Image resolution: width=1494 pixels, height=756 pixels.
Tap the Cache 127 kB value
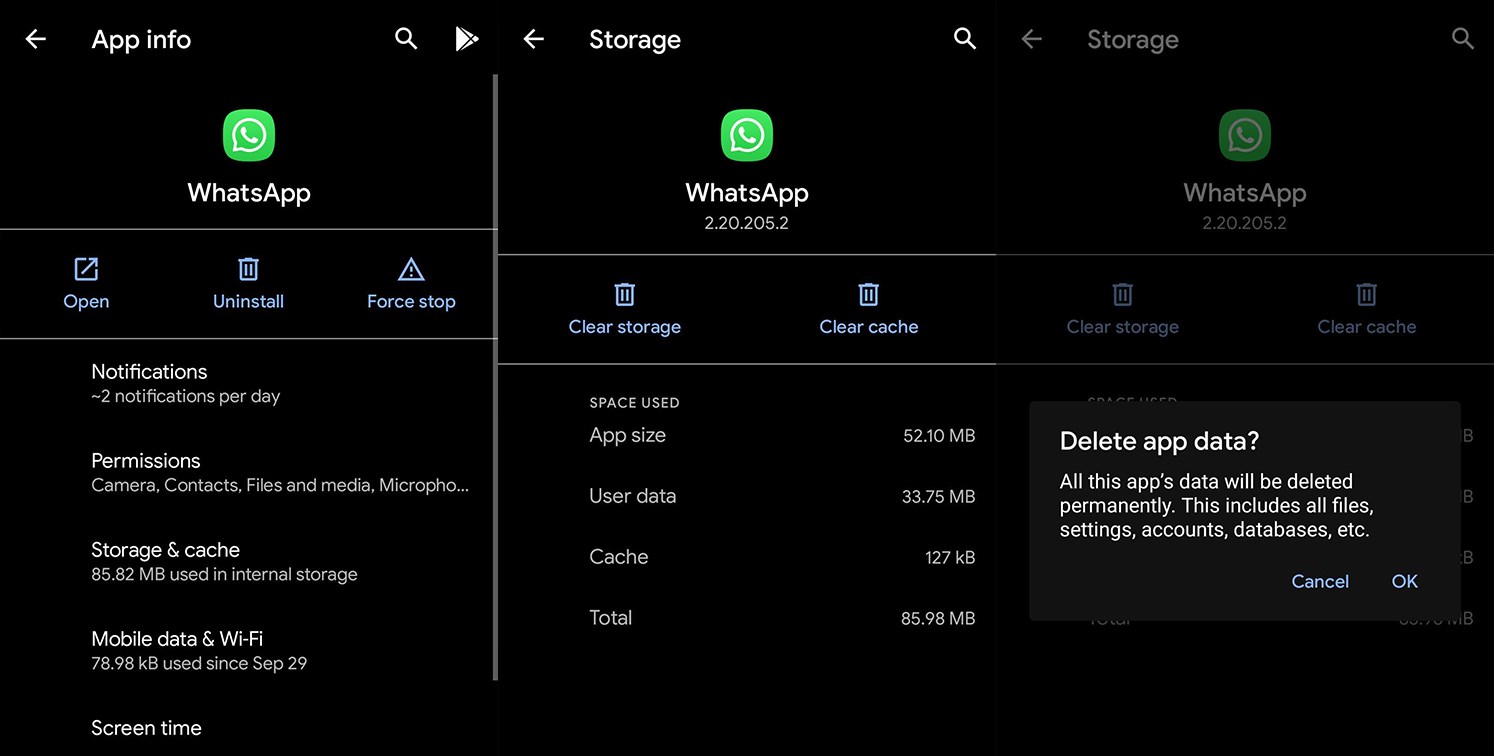[x=950, y=557]
